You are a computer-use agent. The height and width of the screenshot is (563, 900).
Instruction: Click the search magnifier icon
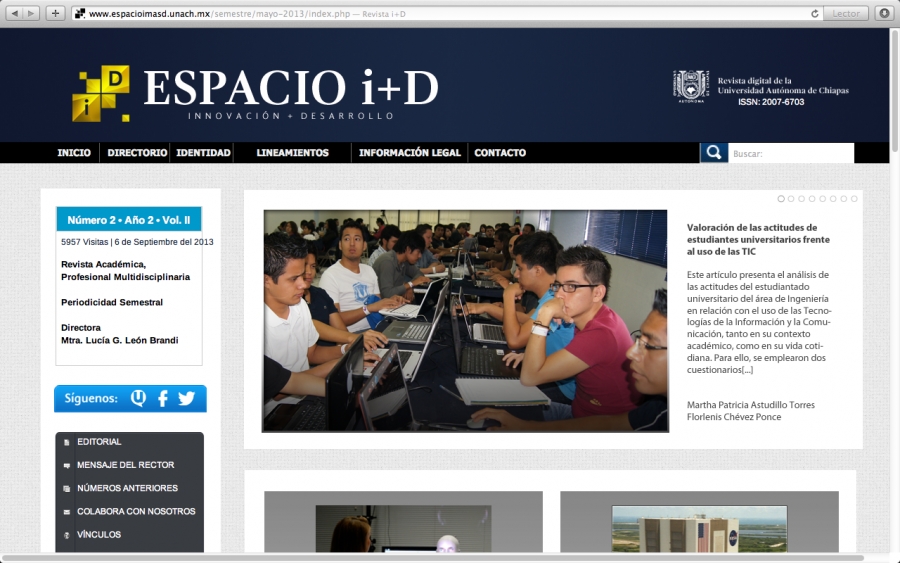click(x=714, y=153)
